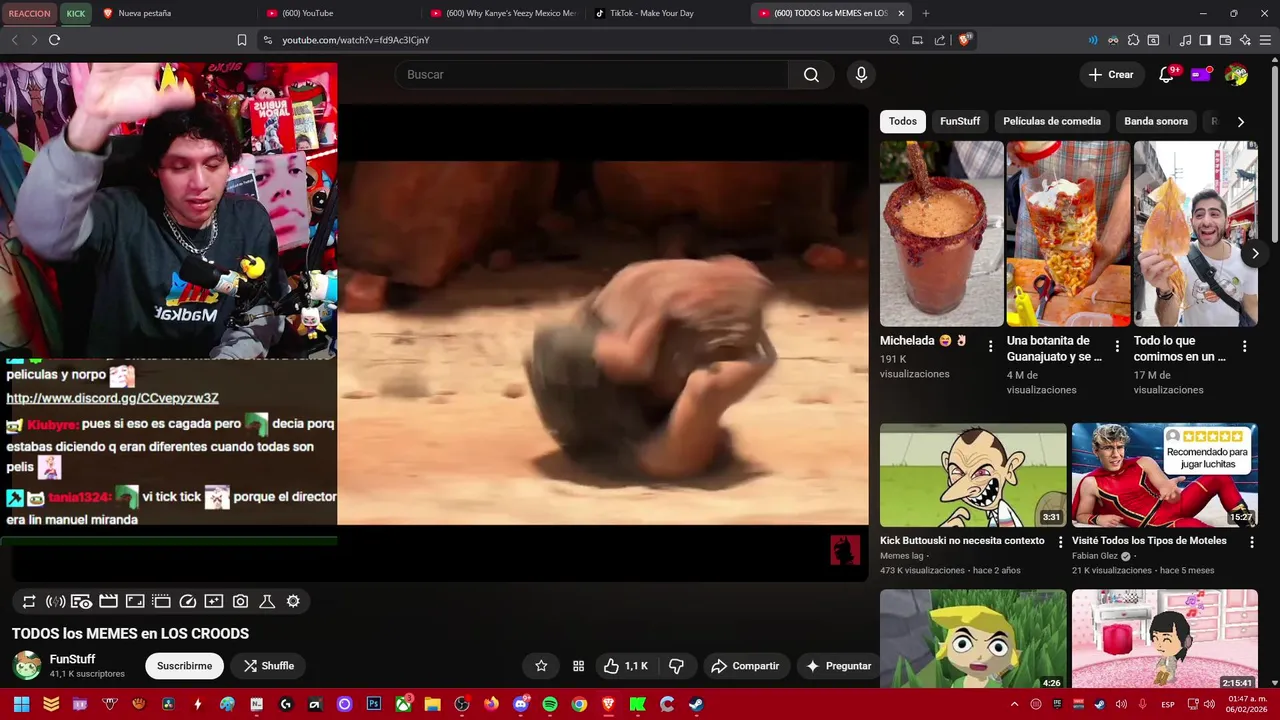Image resolution: width=1280 pixels, height=720 pixels.
Task: Like the video with thumbs up
Action: click(x=626, y=666)
